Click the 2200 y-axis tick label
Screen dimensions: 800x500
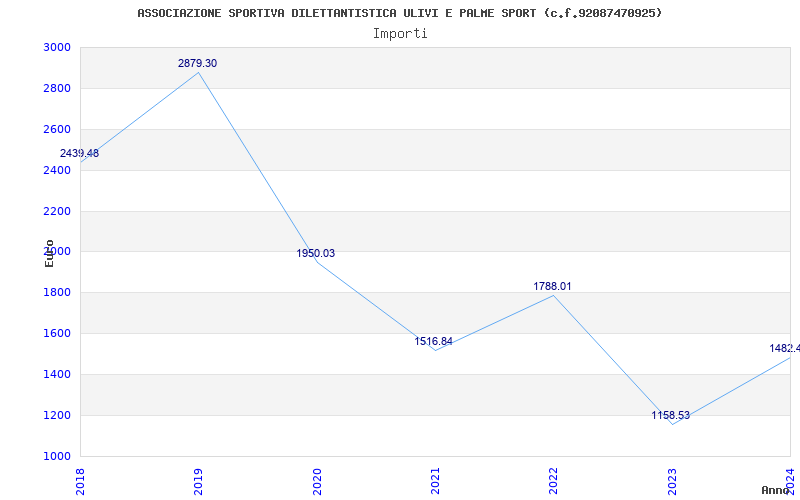(57, 211)
